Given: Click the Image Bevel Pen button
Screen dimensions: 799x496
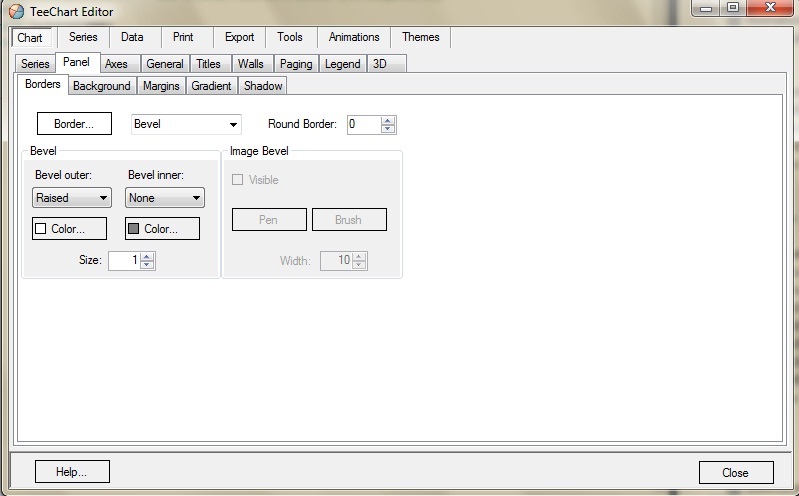Looking at the screenshot, I should click(x=269, y=220).
